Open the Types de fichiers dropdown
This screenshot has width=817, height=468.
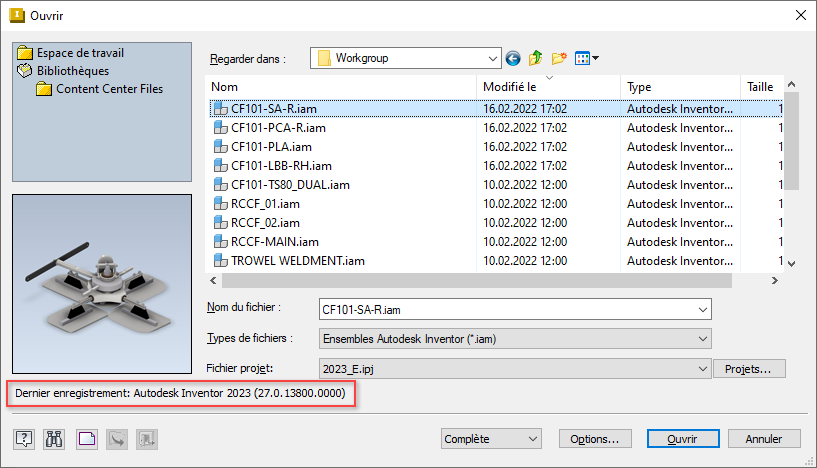click(702, 339)
